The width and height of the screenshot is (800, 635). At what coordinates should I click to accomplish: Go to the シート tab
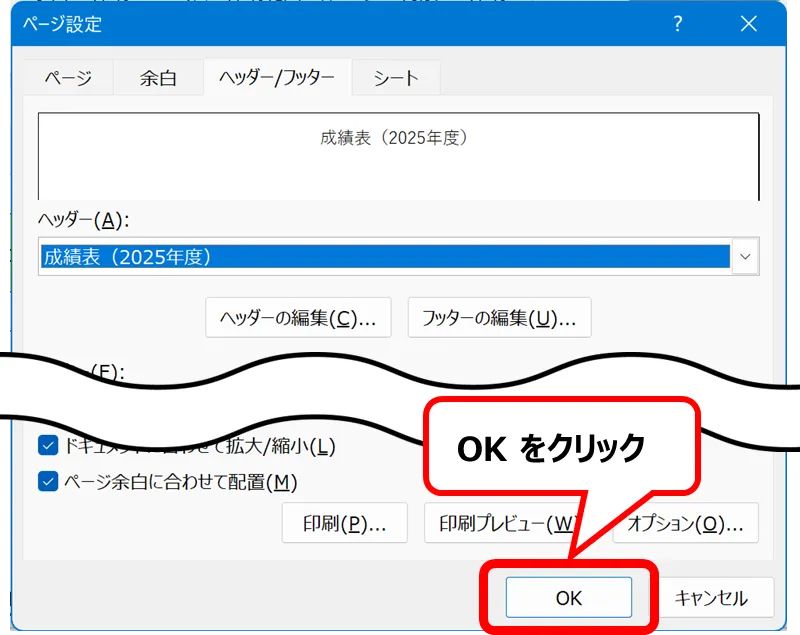point(396,77)
